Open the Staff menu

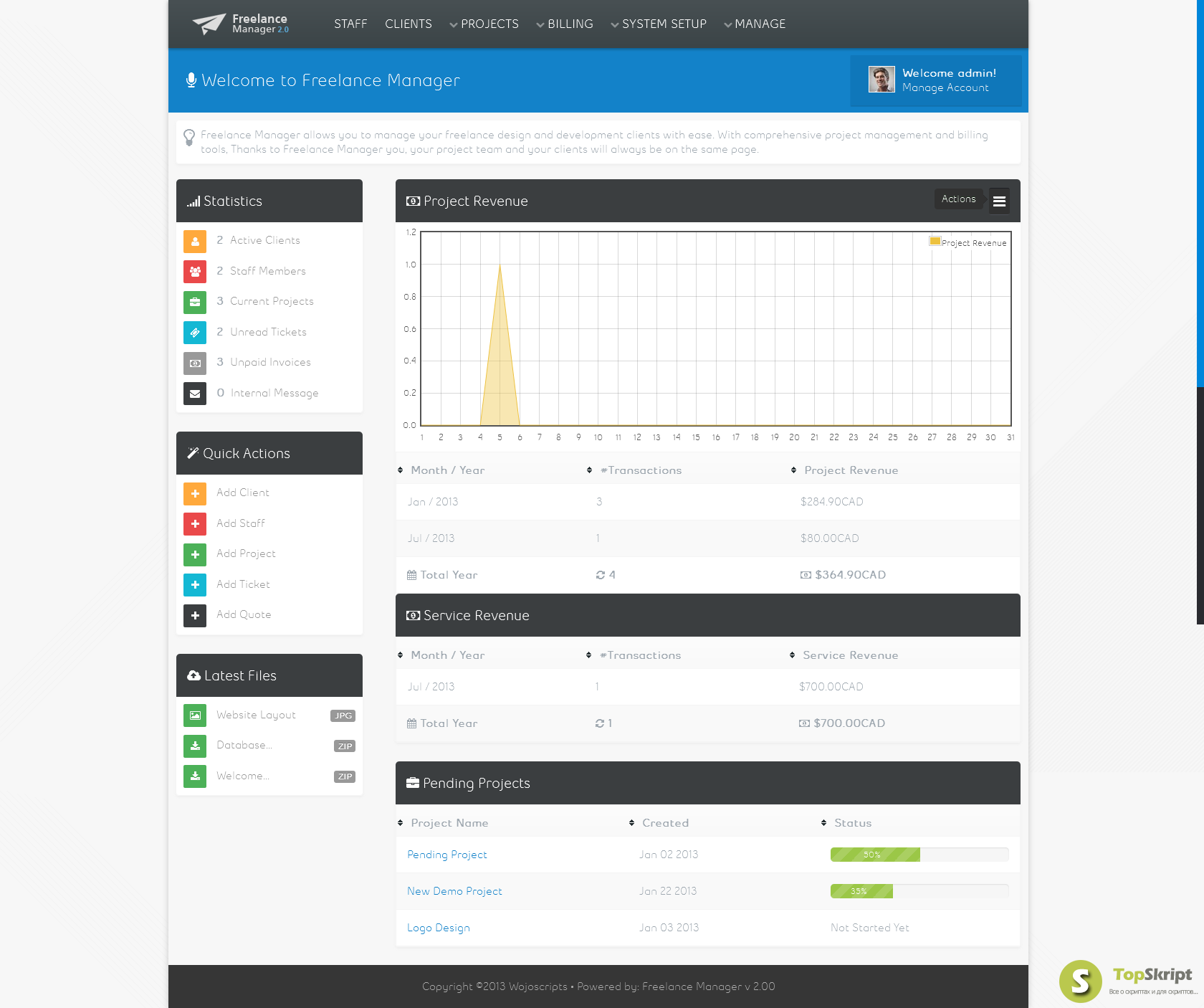[350, 24]
